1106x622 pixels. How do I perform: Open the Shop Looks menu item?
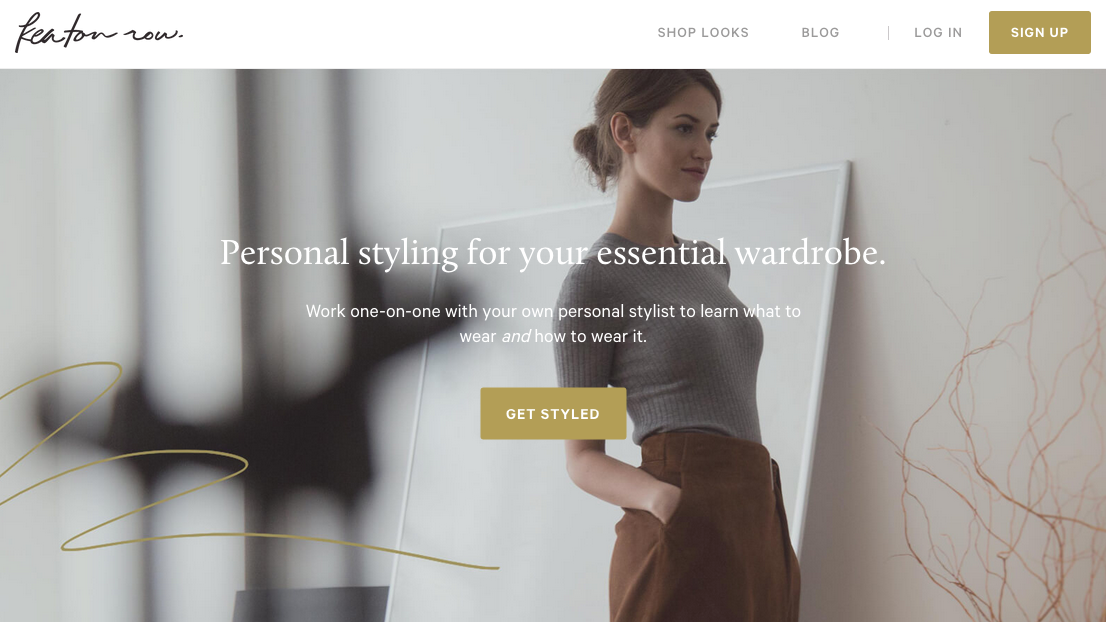pyautogui.click(x=703, y=32)
